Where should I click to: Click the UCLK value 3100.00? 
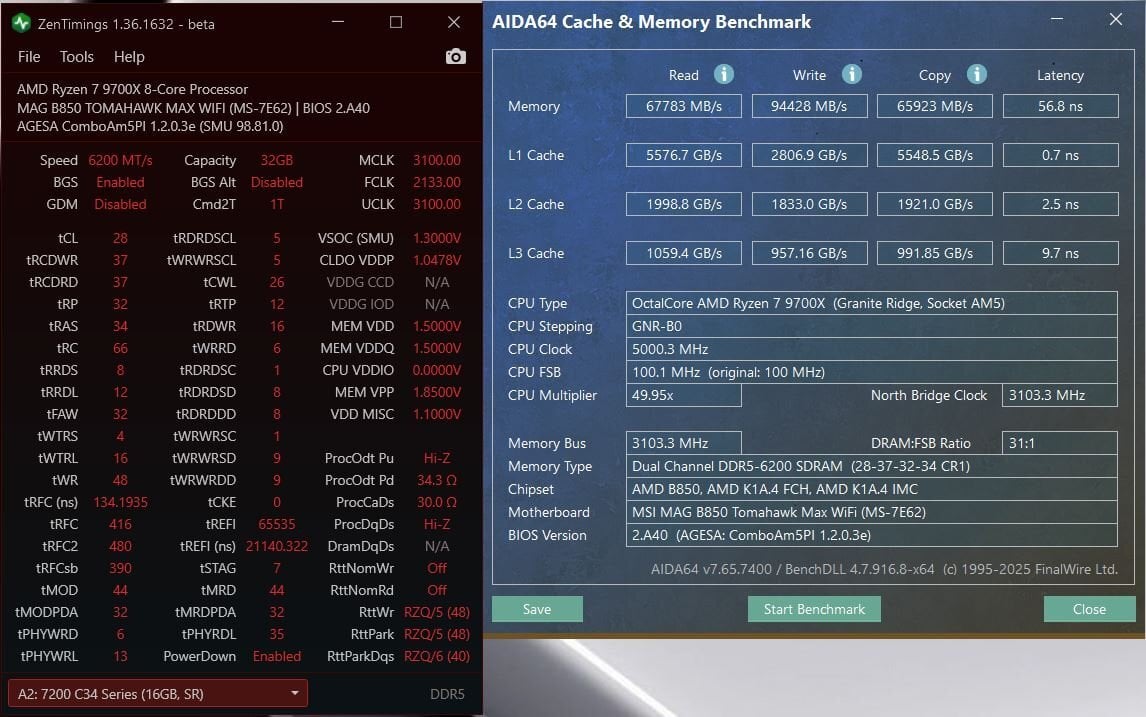tap(437, 204)
